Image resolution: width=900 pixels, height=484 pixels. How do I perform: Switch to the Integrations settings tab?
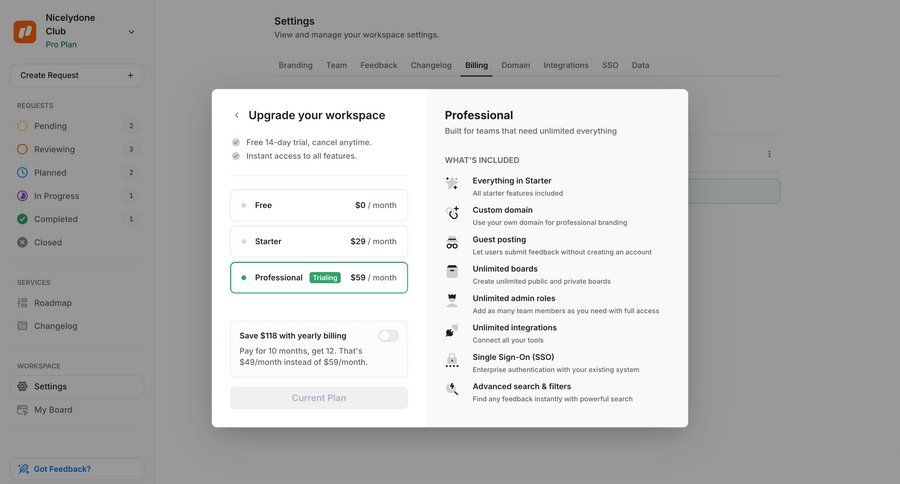pyautogui.click(x=566, y=65)
